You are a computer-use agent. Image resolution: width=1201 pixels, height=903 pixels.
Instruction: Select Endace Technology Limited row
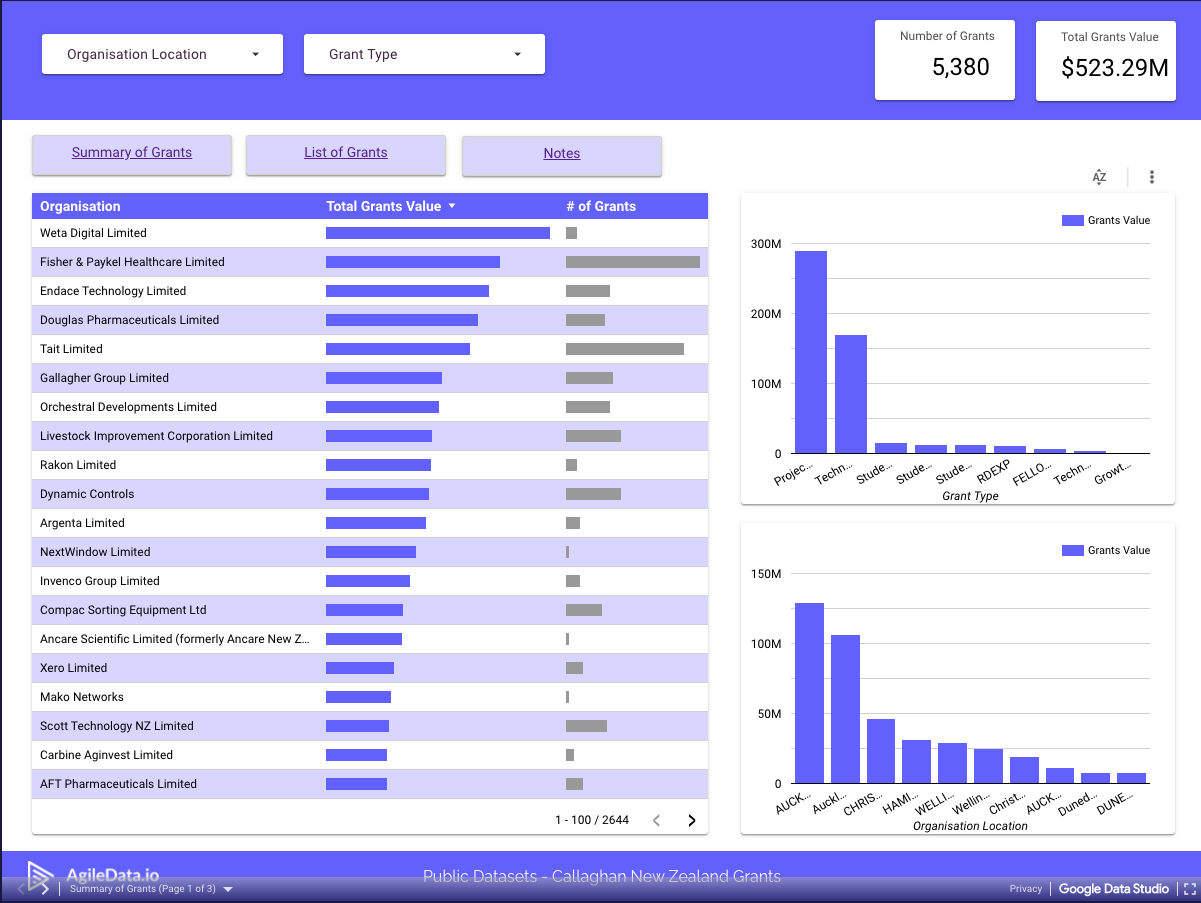point(370,291)
